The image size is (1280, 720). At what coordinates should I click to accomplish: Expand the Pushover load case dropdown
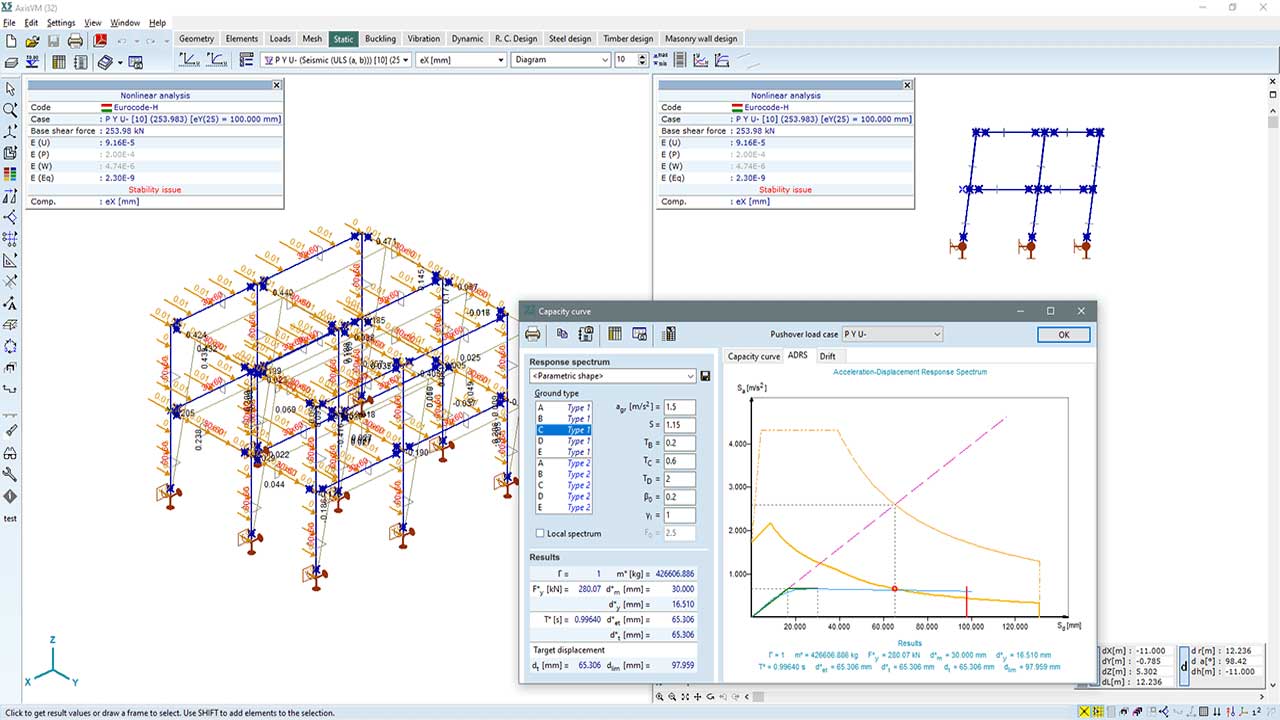[x=892, y=334]
